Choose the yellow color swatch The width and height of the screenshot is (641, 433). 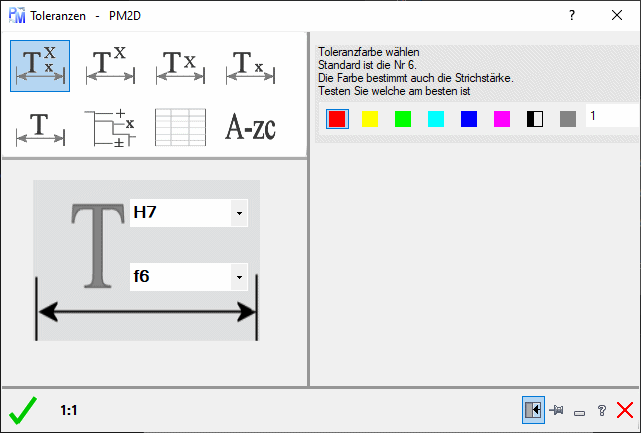click(370, 119)
